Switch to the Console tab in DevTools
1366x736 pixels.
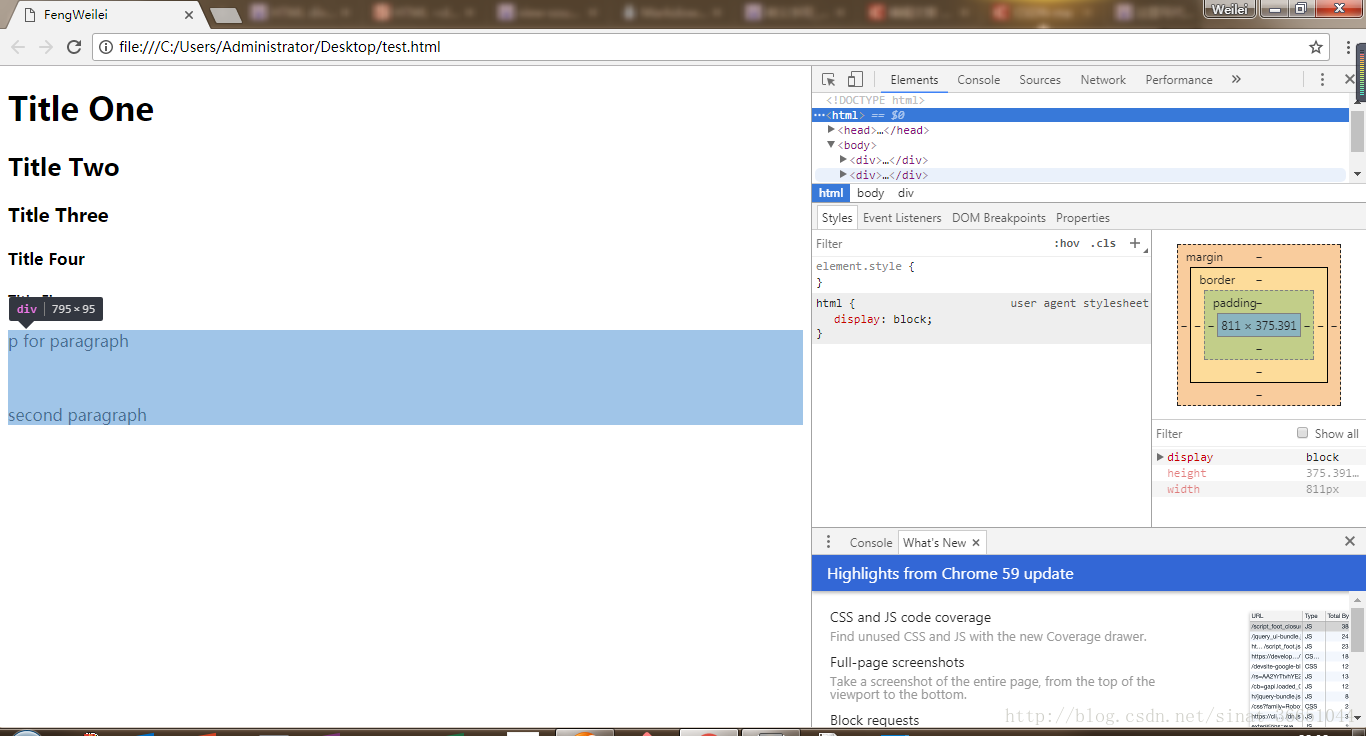click(978, 80)
